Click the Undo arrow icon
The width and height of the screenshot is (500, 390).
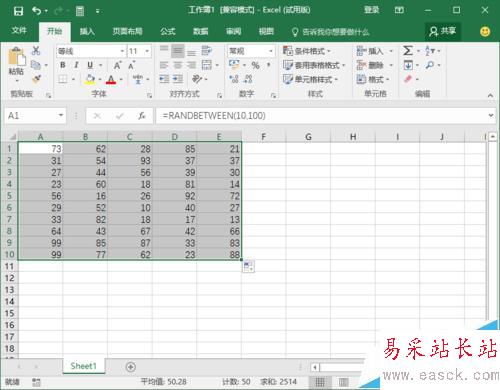36,11
